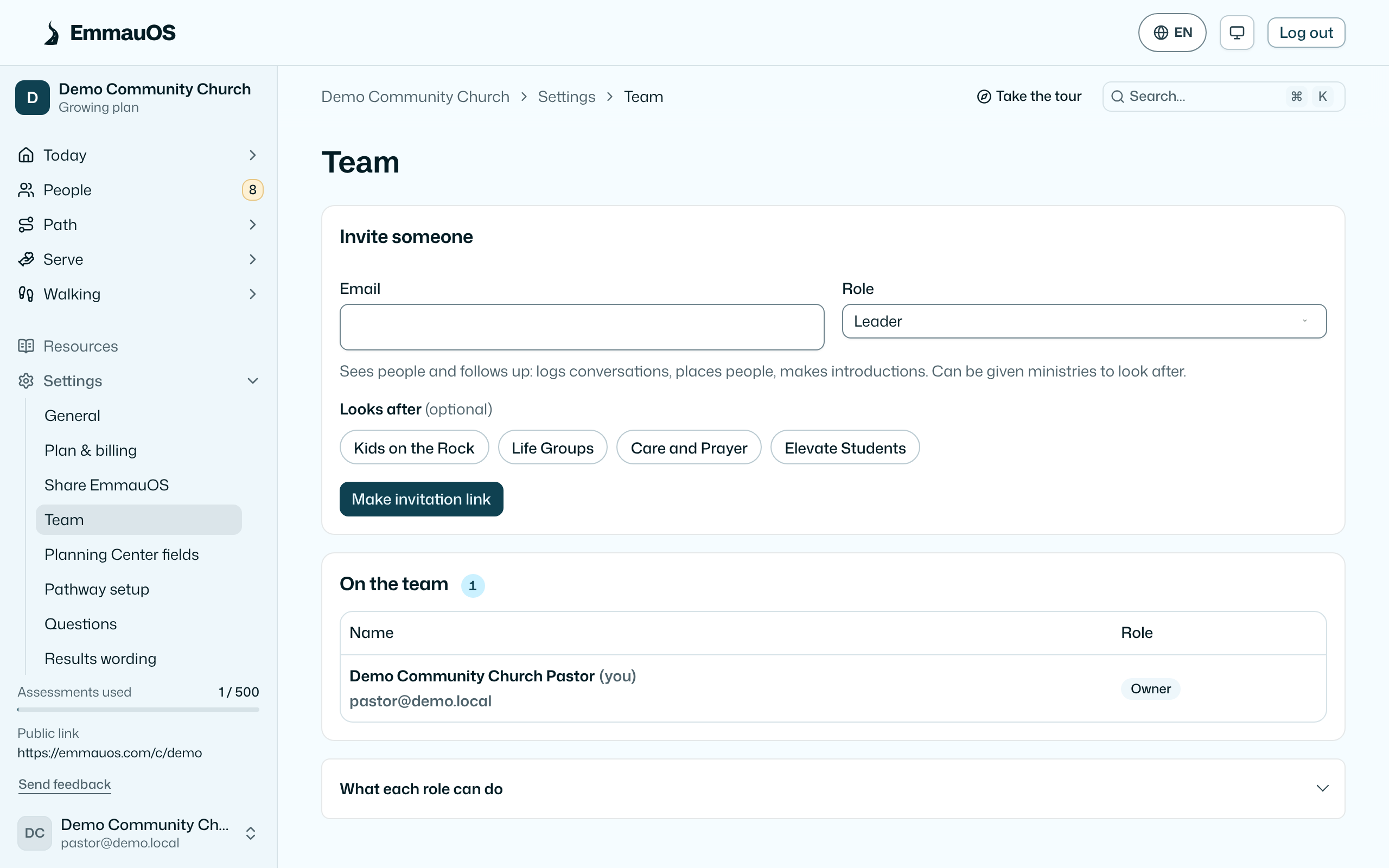Click the Email input field
Viewport: 1389px width, 868px height.
click(x=582, y=327)
